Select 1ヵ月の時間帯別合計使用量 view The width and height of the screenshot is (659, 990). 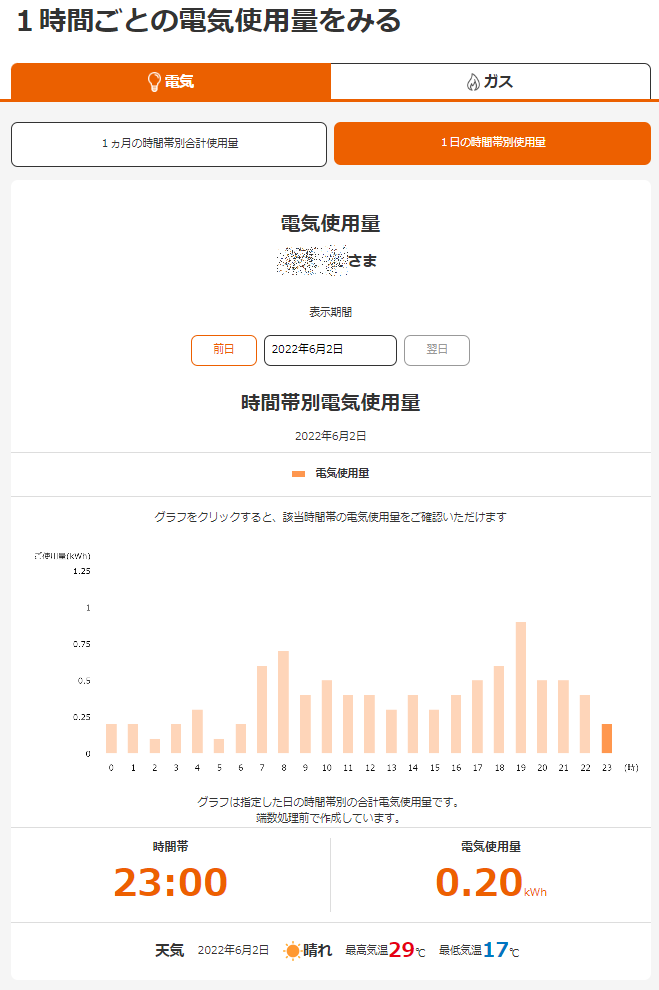click(x=169, y=144)
